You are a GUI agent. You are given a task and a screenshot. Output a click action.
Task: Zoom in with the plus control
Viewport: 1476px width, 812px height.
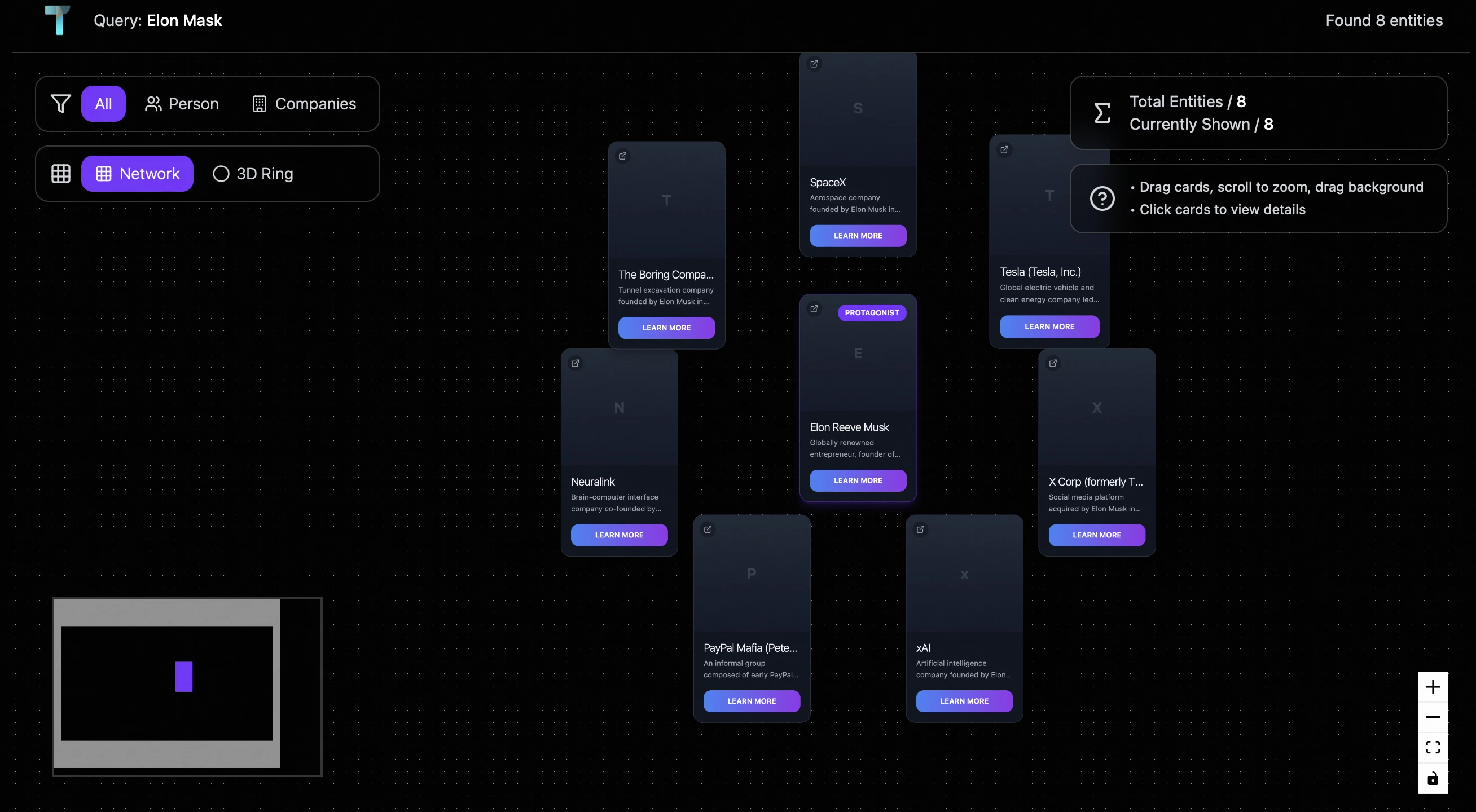coord(1433,687)
